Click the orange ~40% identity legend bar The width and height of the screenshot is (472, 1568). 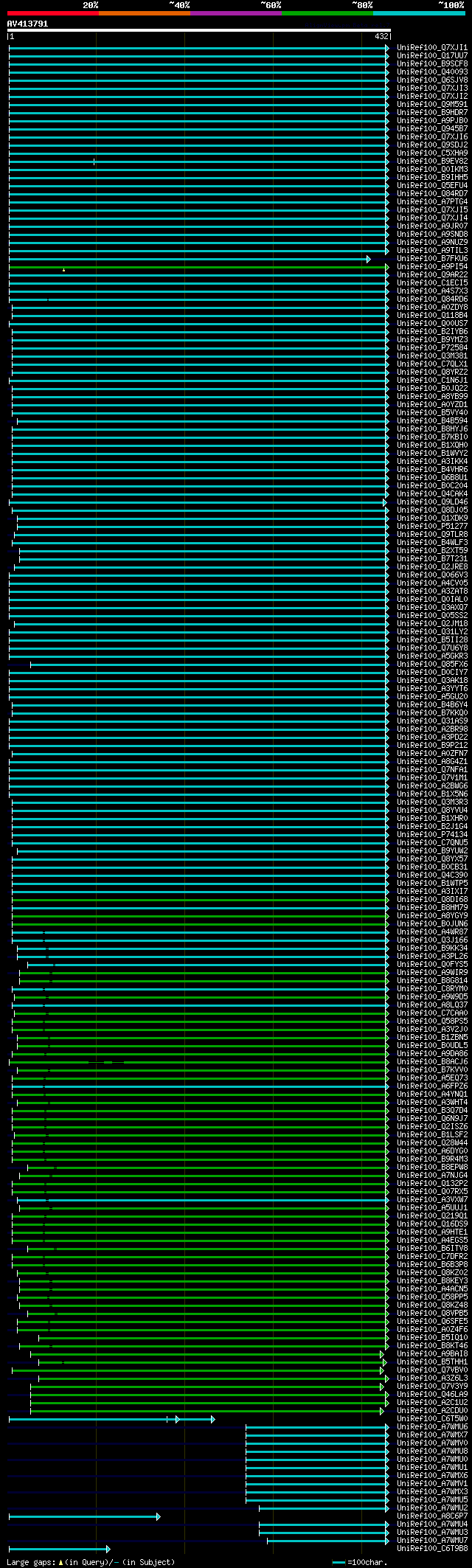click(x=144, y=13)
